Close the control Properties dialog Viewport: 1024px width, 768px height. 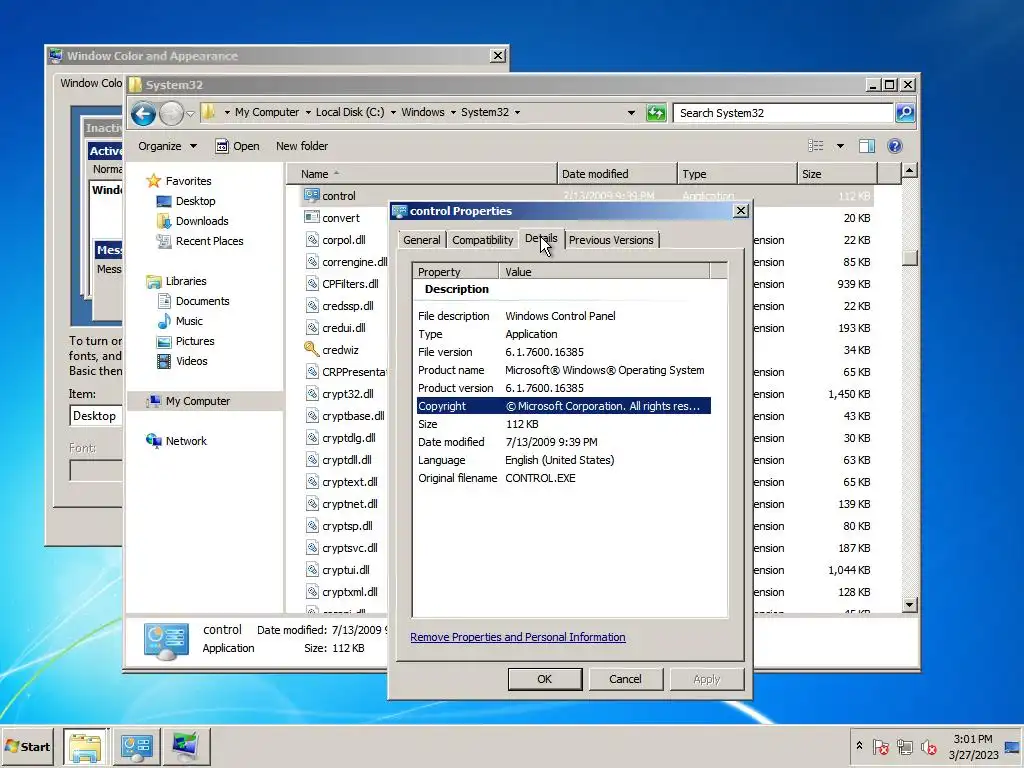coord(741,210)
